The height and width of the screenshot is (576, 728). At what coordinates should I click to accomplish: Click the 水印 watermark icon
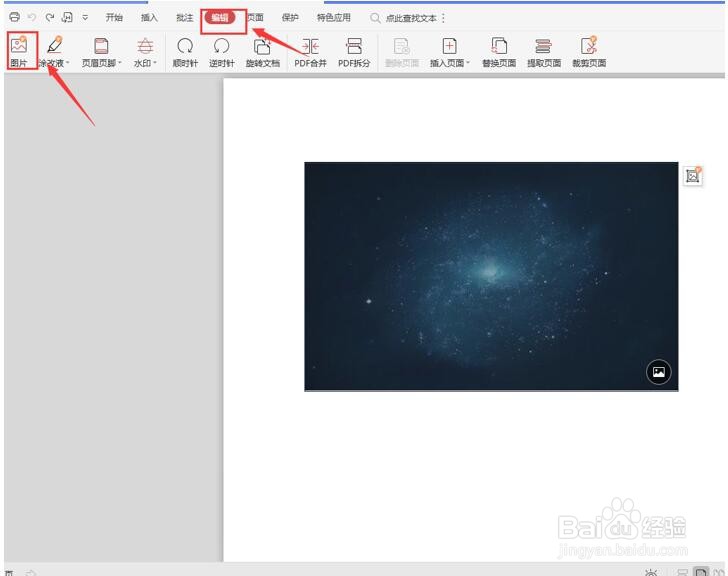pos(145,46)
